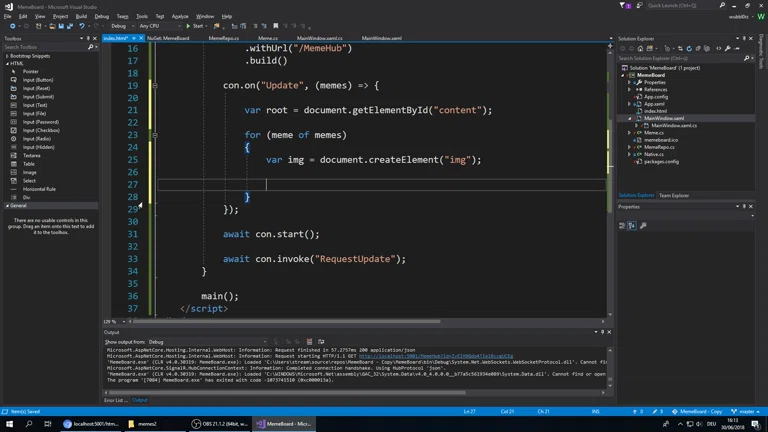Click the bookmark toolbar icon
The width and height of the screenshot is (768, 432).
(276, 26)
